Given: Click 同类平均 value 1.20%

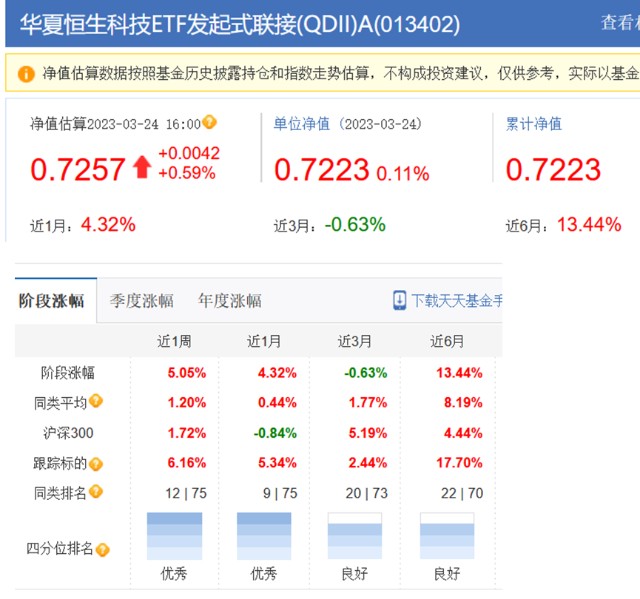Looking at the screenshot, I should pyautogui.click(x=187, y=403).
